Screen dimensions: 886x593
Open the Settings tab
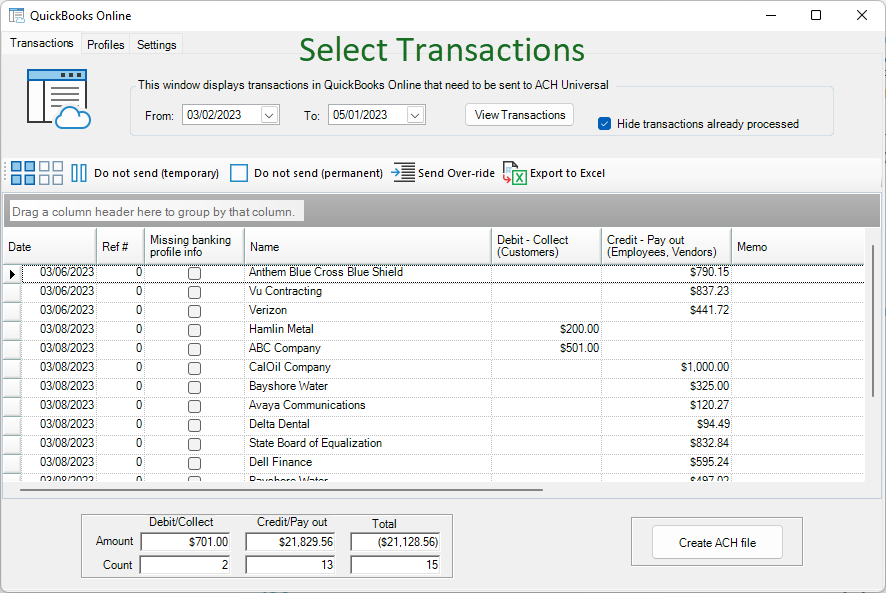point(157,45)
